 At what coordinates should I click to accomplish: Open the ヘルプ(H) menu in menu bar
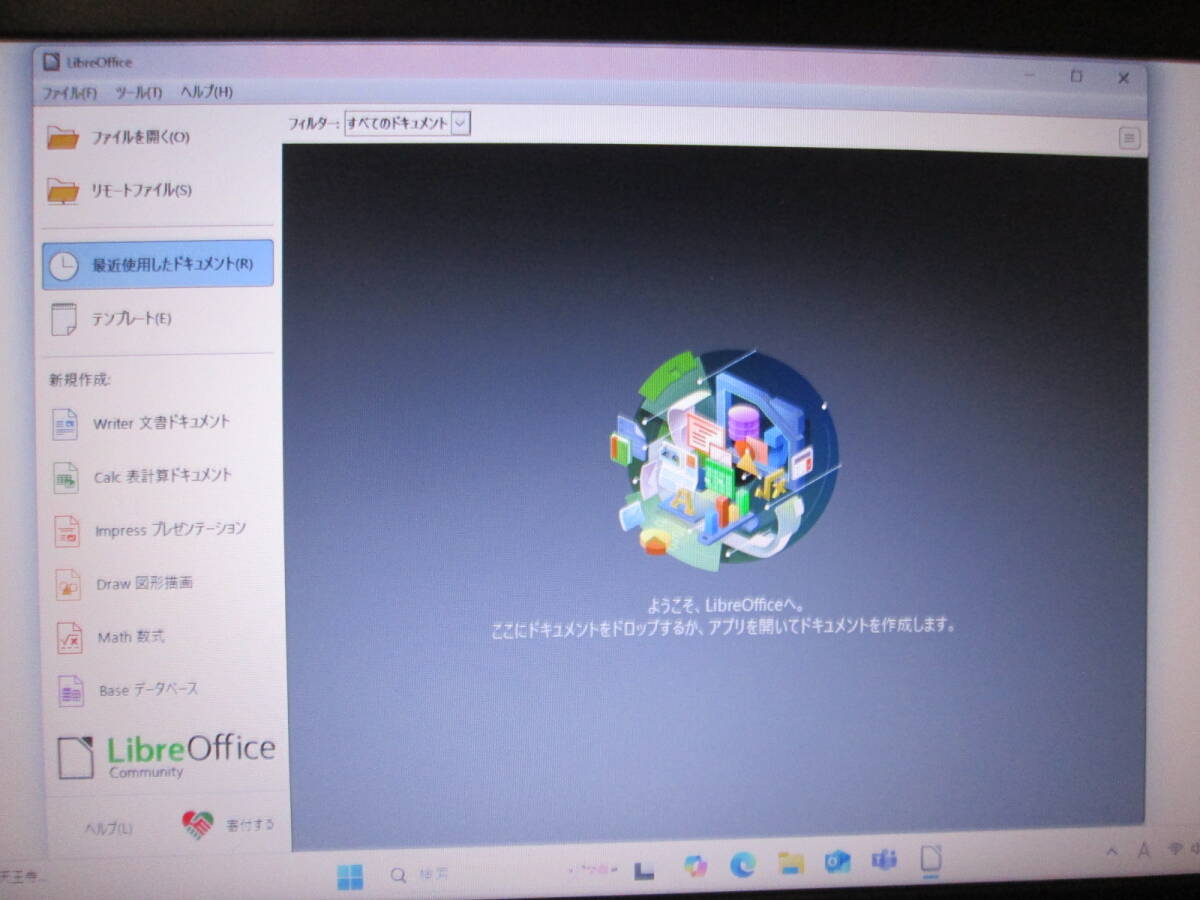tap(206, 92)
